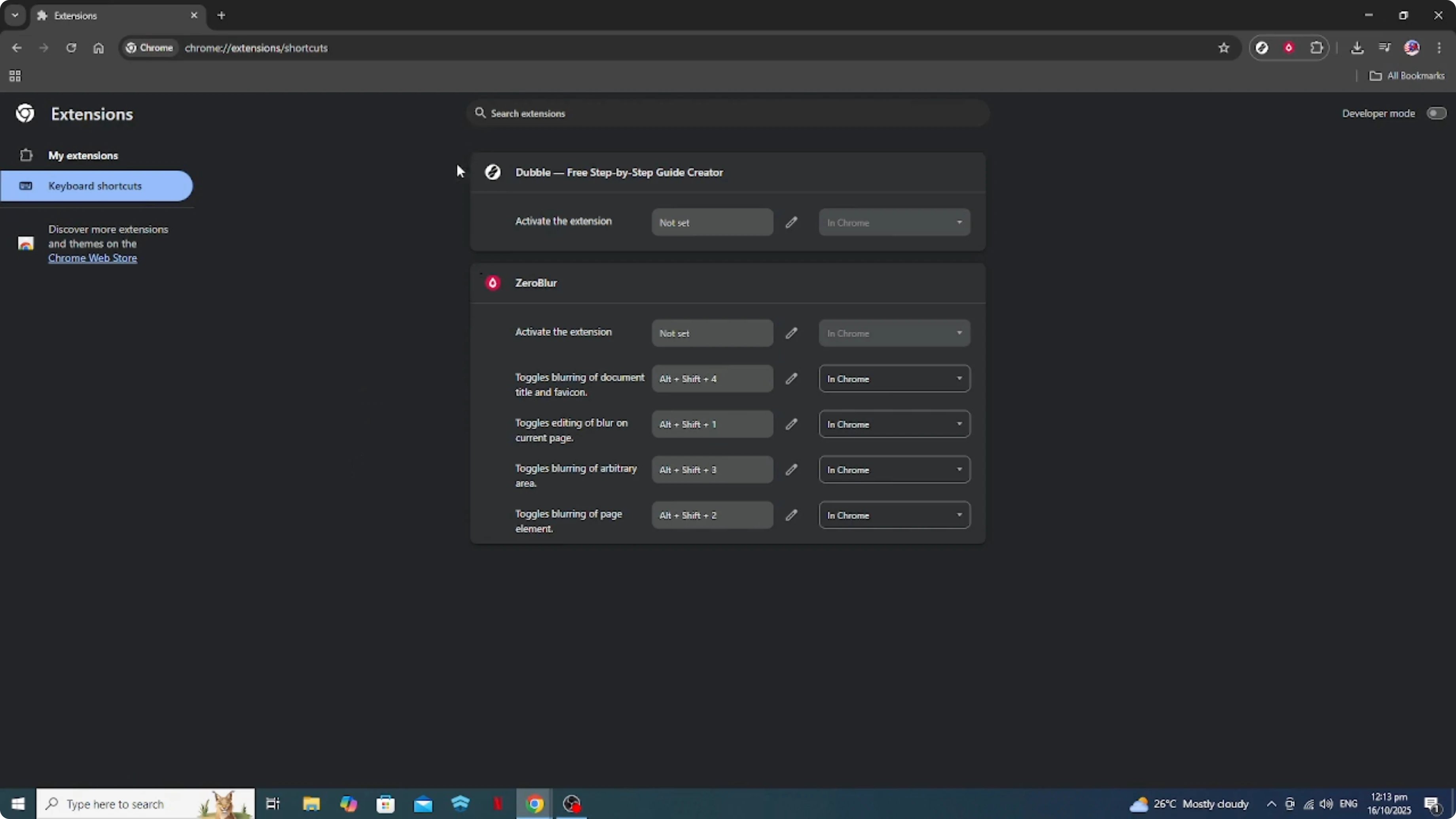The height and width of the screenshot is (819, 1456).
Task: Open the Extensions puzzle menu in toolbar
Action: pos(1316,47)
